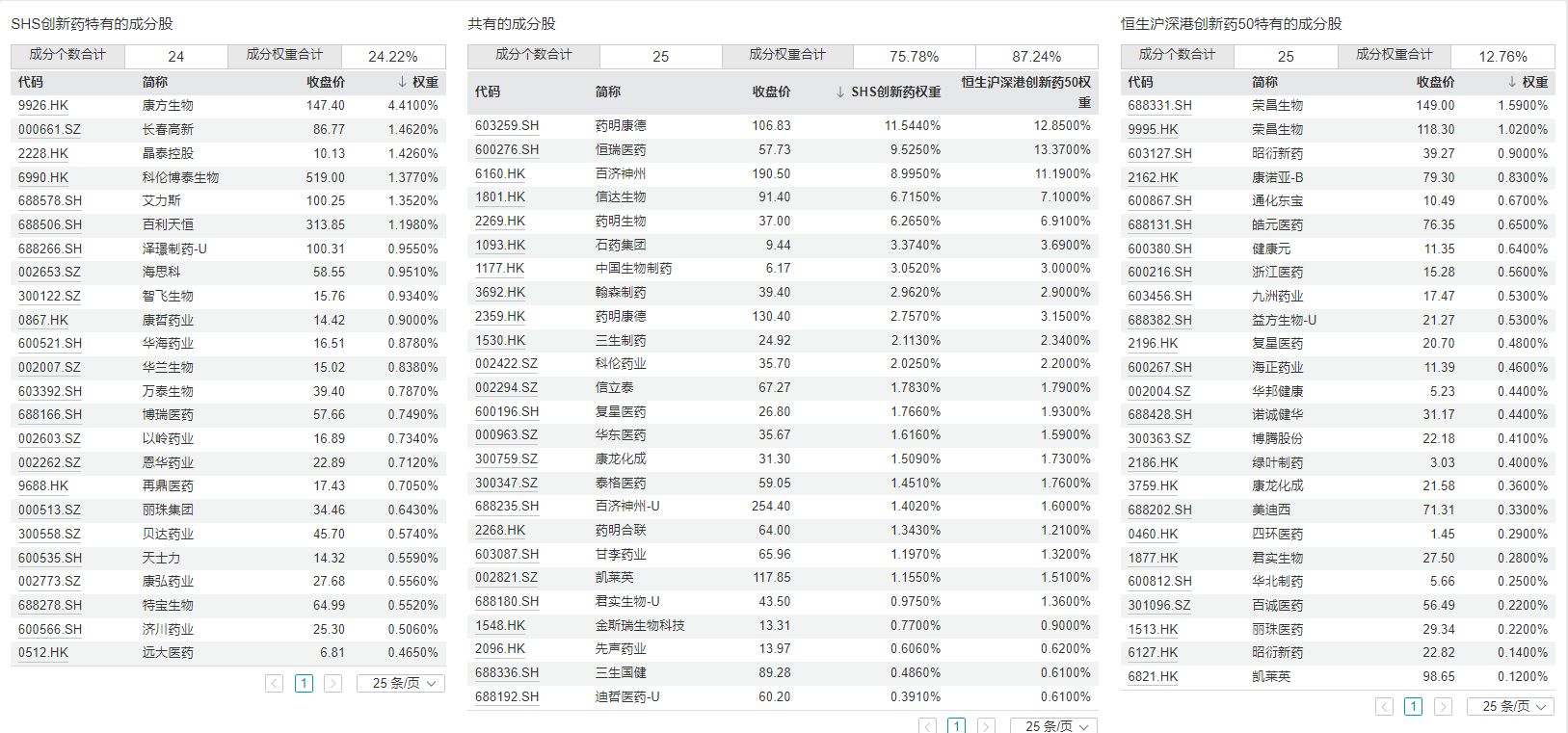
Task: Open stock code 301096.SZ
Action: (1159, 605)
